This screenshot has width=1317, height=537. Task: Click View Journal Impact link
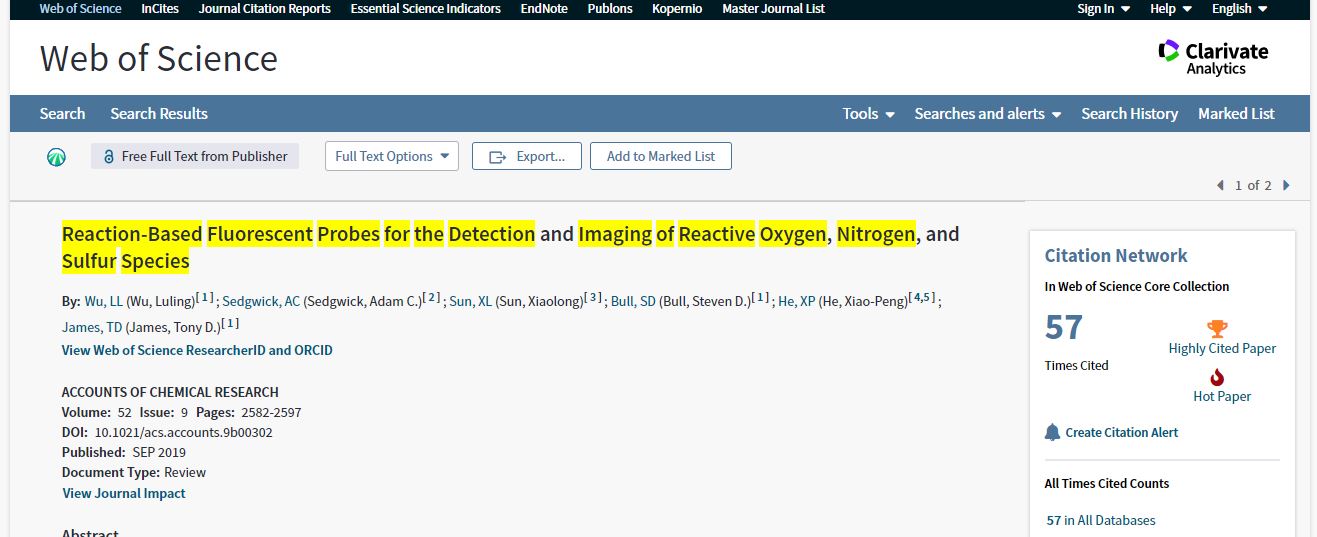point(124,493)
